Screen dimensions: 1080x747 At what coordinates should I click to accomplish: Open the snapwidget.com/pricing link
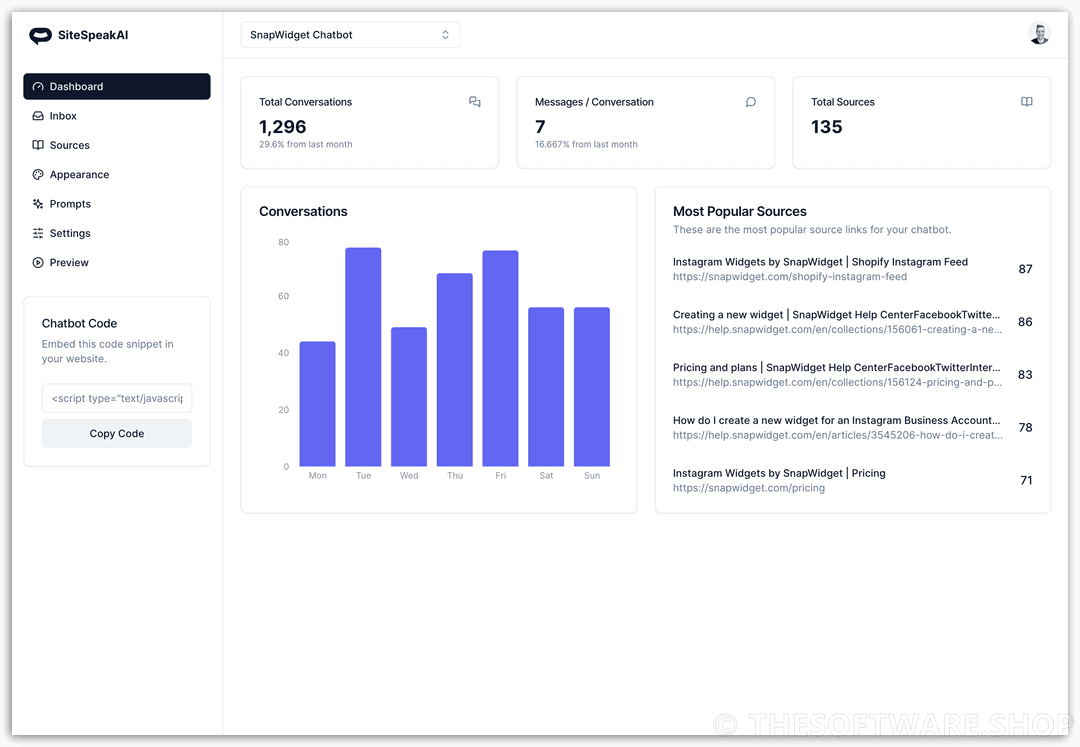coord(749,488)
